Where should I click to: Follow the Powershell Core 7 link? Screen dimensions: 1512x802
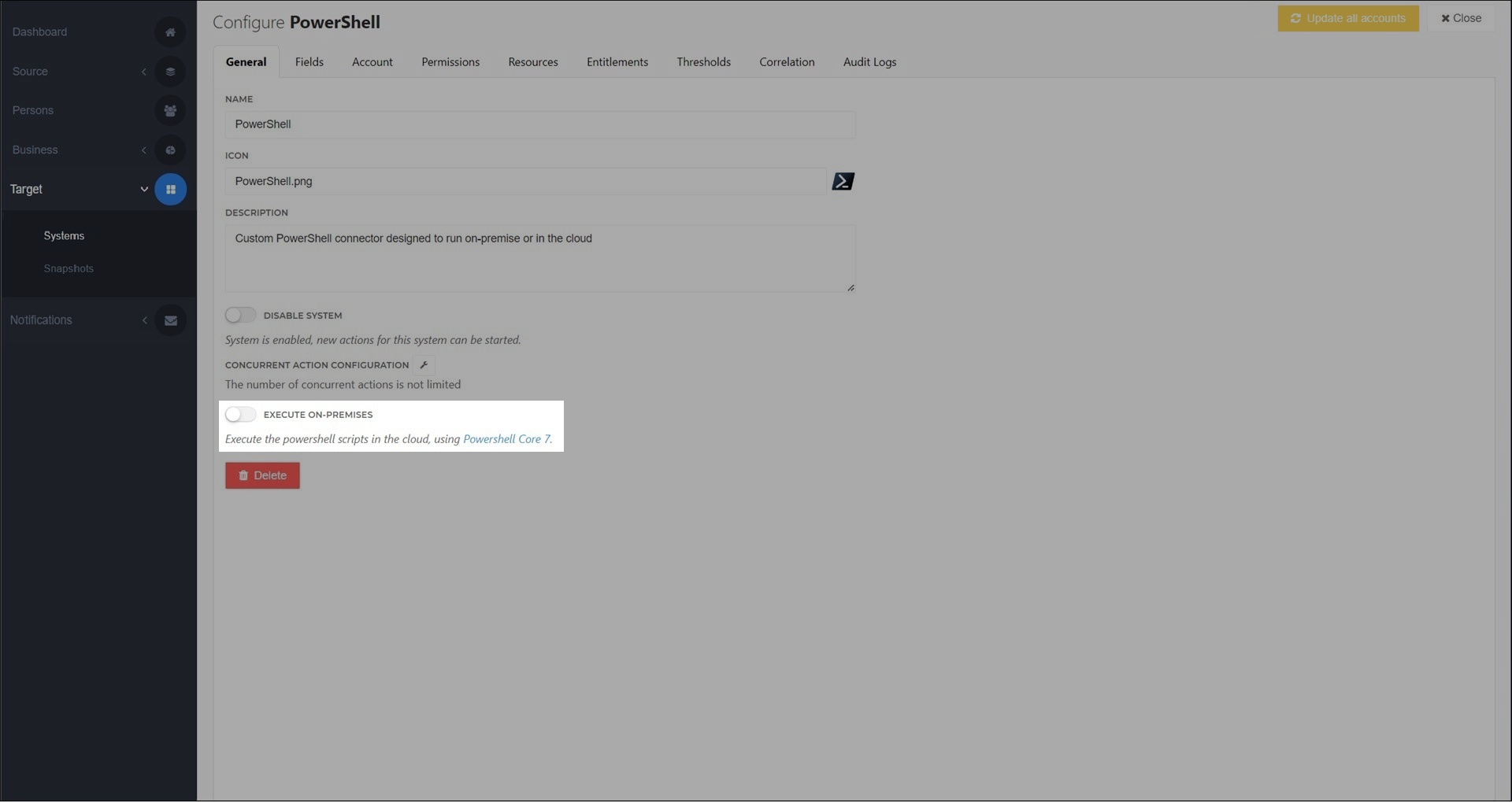(x=506, y=439)
